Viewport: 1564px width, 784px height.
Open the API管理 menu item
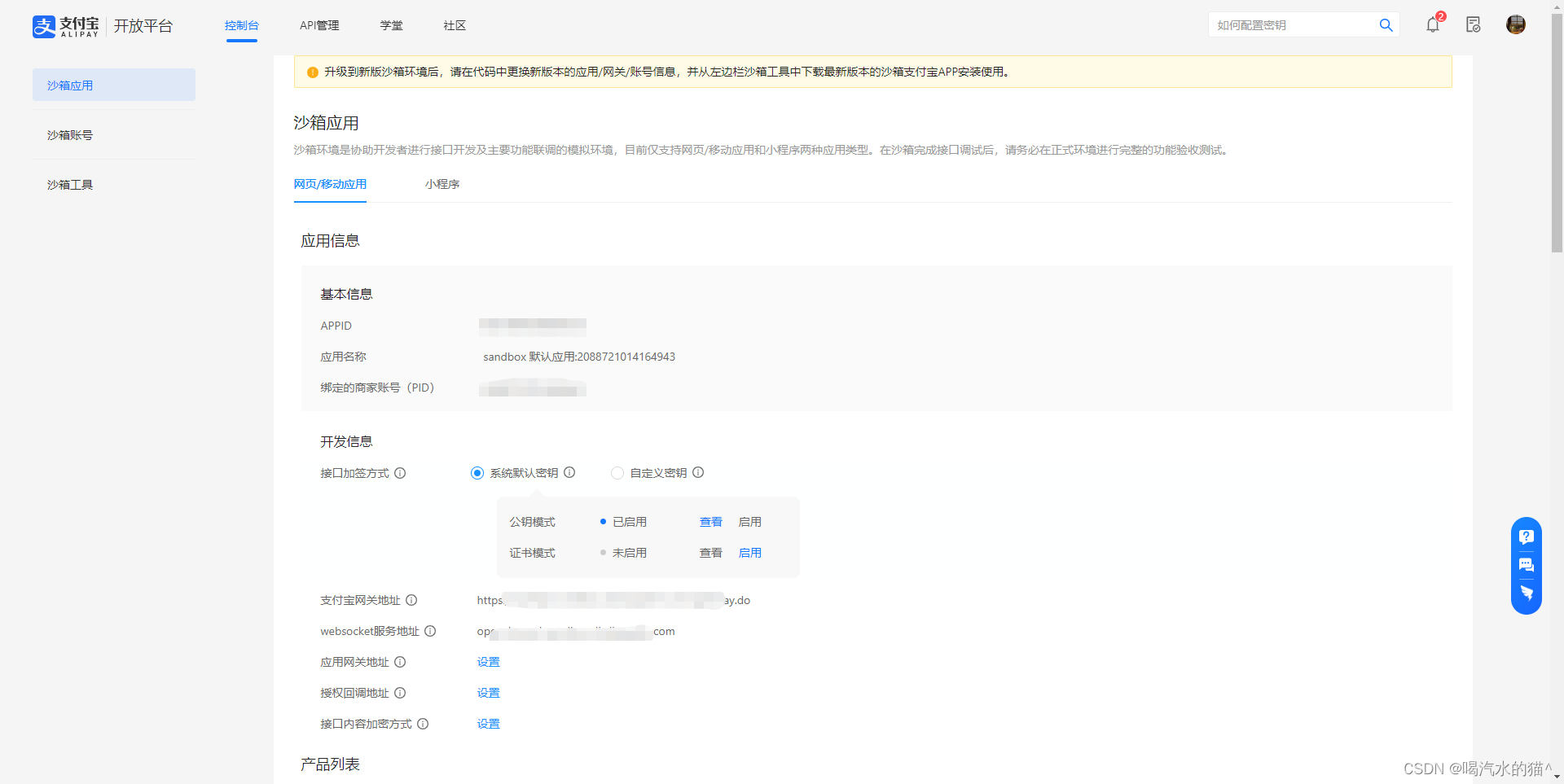pos(319,25)
